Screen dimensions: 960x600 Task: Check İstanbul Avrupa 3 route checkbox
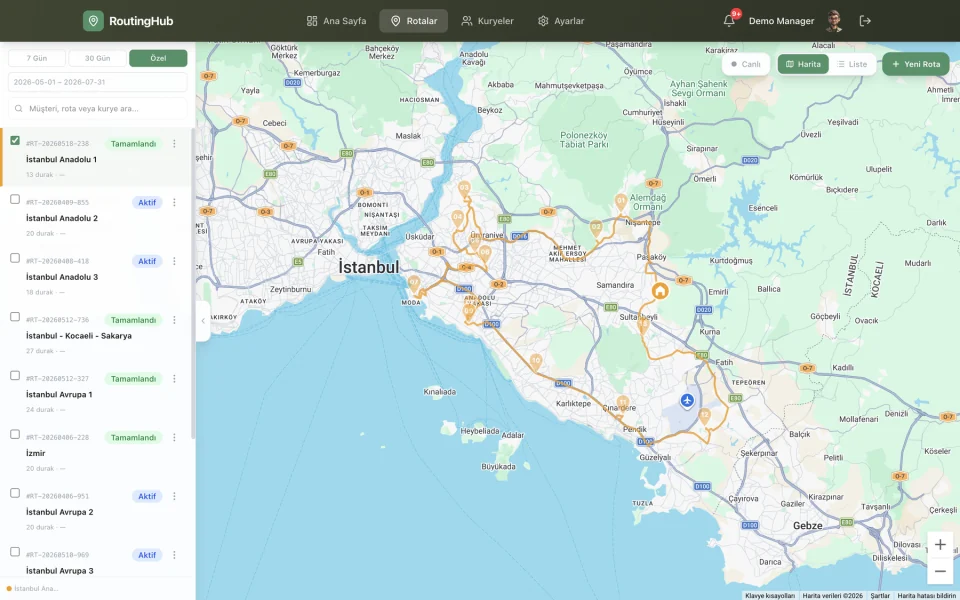tap(15, 552)
